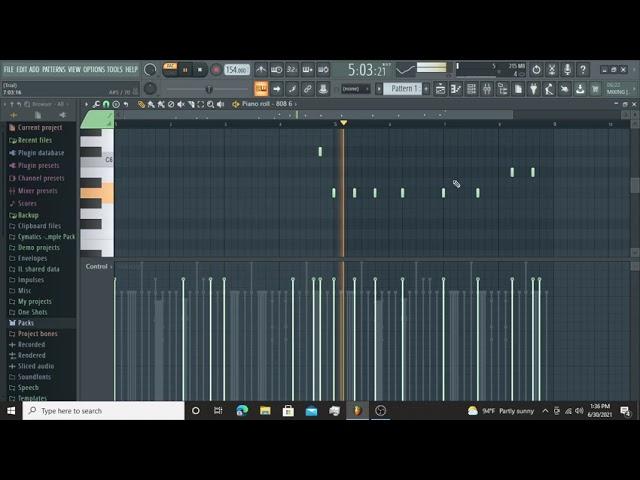Screen dimensions: 640x480
Task: Click the export download arrow icon
Action: pyautogui.click(x=580, y=89)
